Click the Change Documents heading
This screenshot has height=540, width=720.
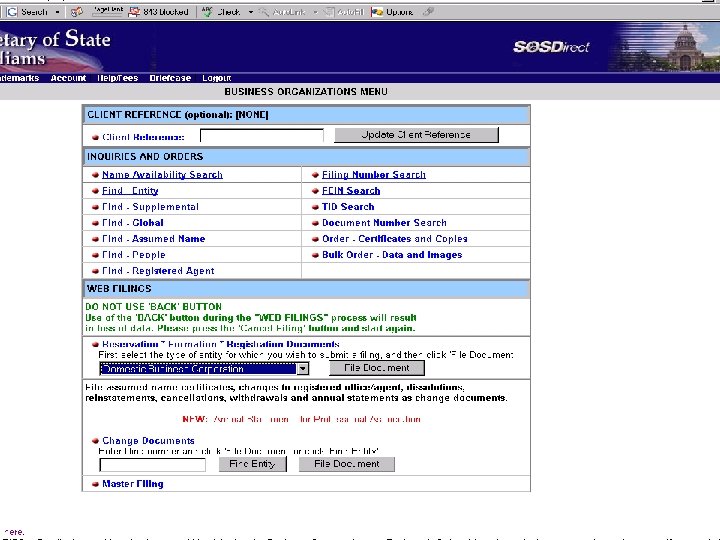[x=148, y=441]
